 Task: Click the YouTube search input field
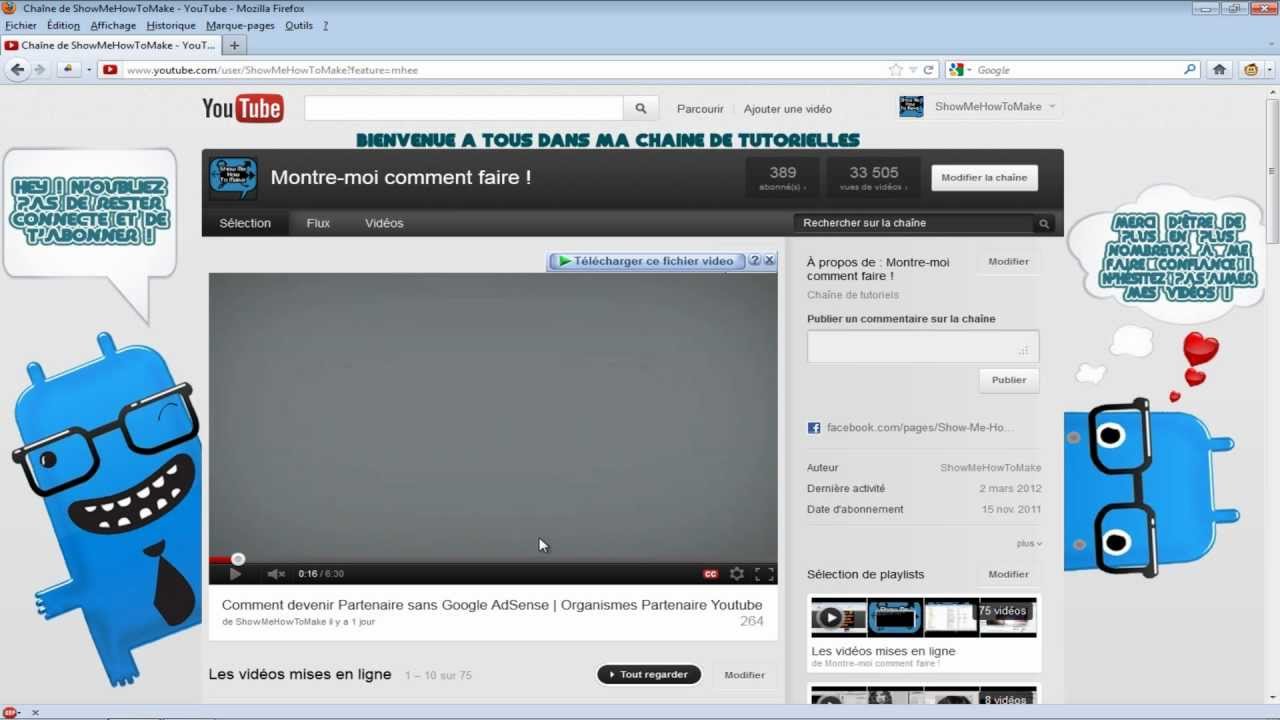[x=464, y=108]
